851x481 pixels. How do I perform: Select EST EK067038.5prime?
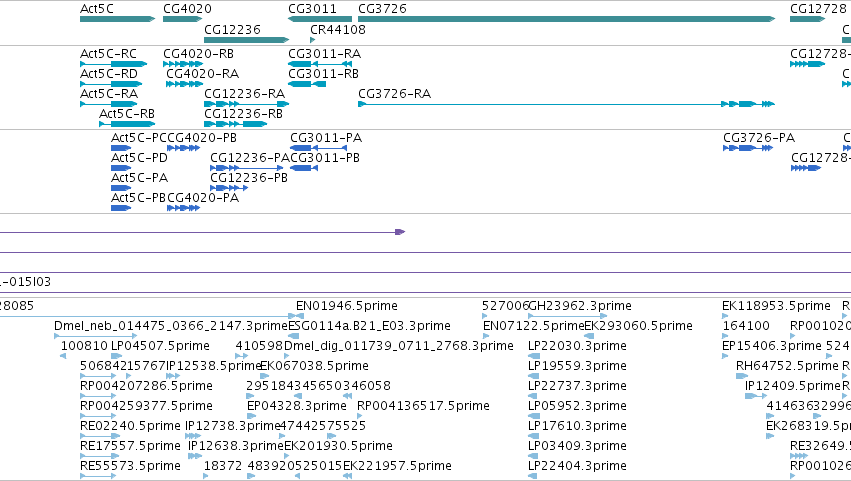tap(314, 366)
